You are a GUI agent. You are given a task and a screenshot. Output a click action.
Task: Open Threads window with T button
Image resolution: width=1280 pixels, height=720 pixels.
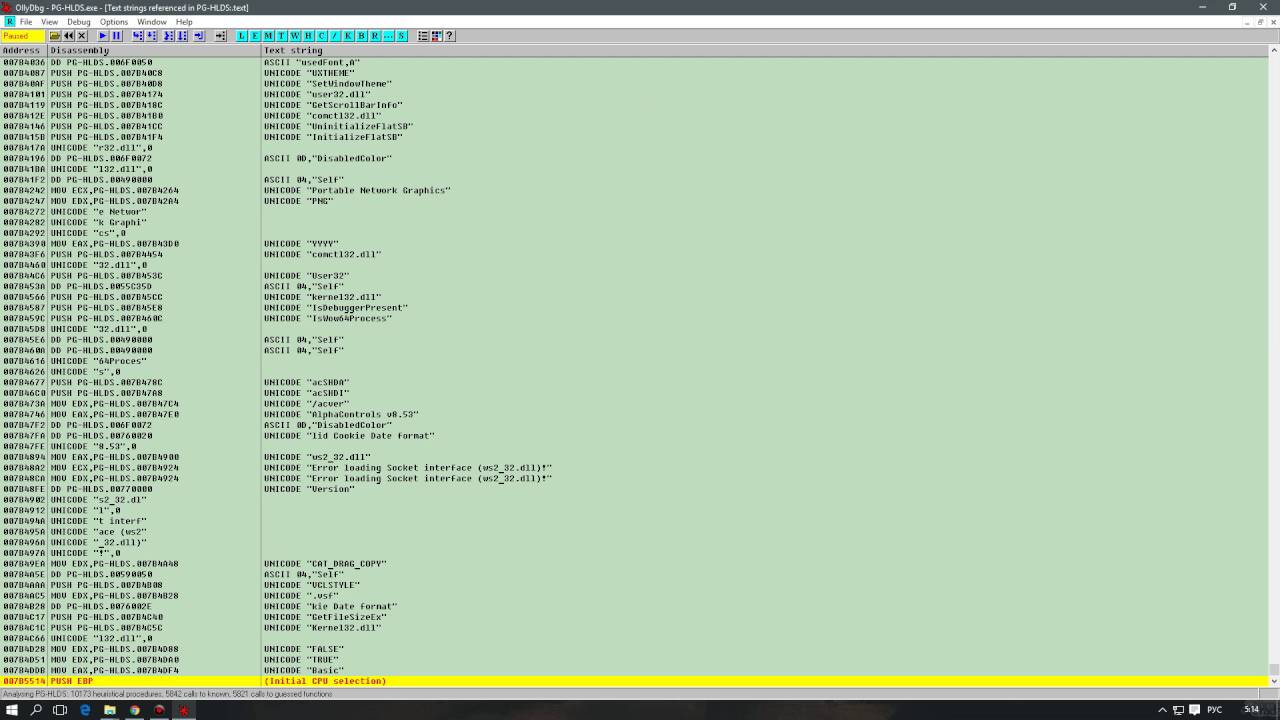pos(281,35)
